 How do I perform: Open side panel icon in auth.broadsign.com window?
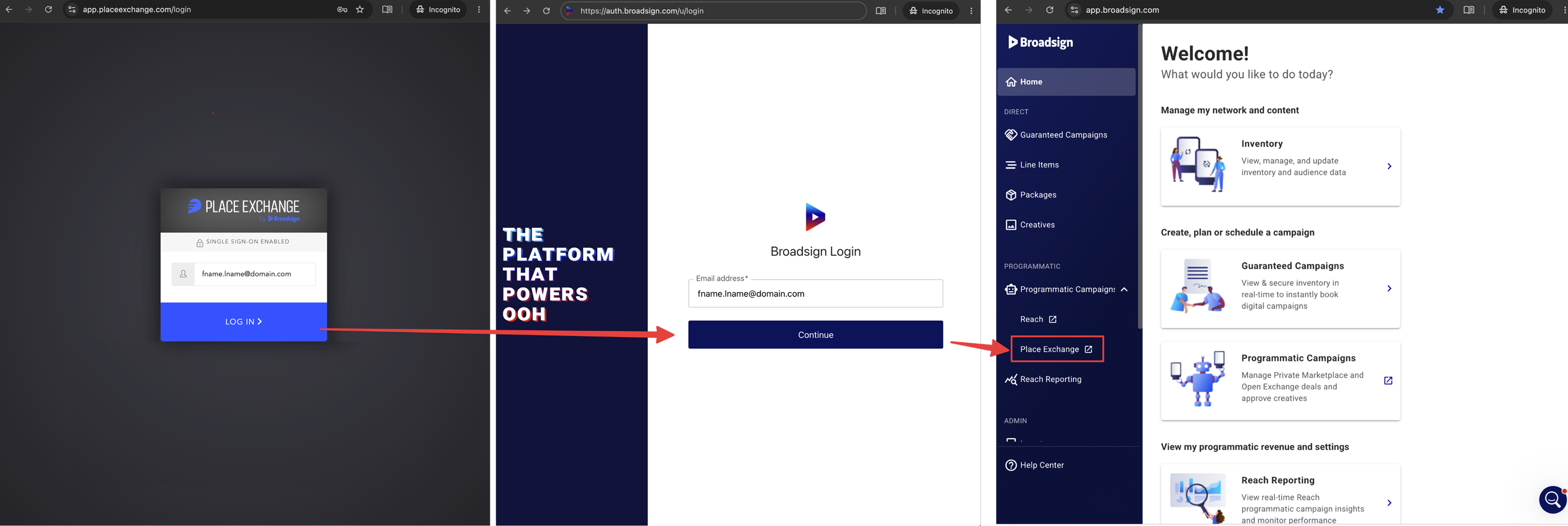point(881,11)
